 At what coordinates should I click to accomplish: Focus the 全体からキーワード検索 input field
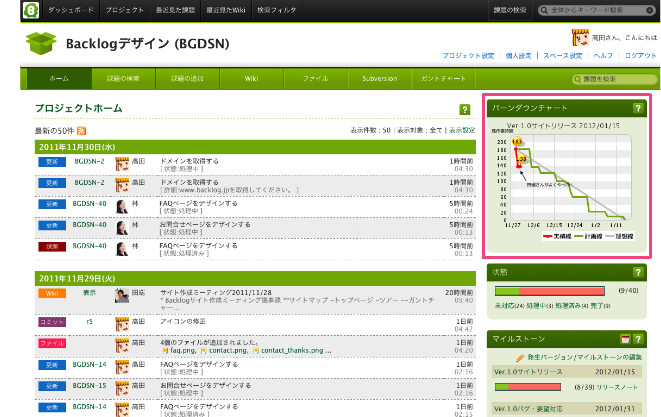coord(597,10)
